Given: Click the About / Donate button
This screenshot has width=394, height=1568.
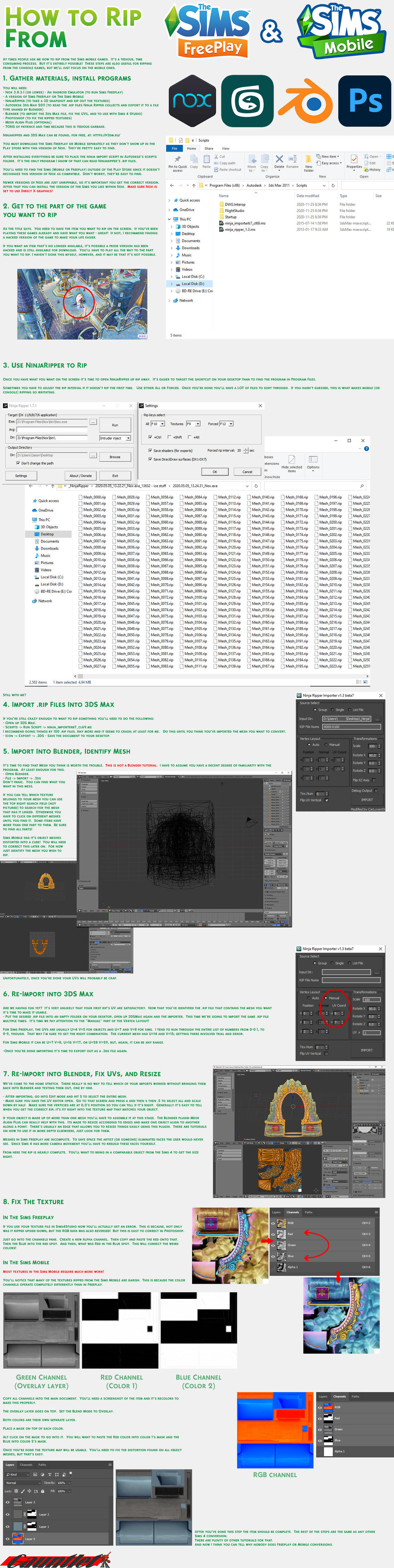Looking at the screenshot, I should pyautogui.click(x=80, y=476).
